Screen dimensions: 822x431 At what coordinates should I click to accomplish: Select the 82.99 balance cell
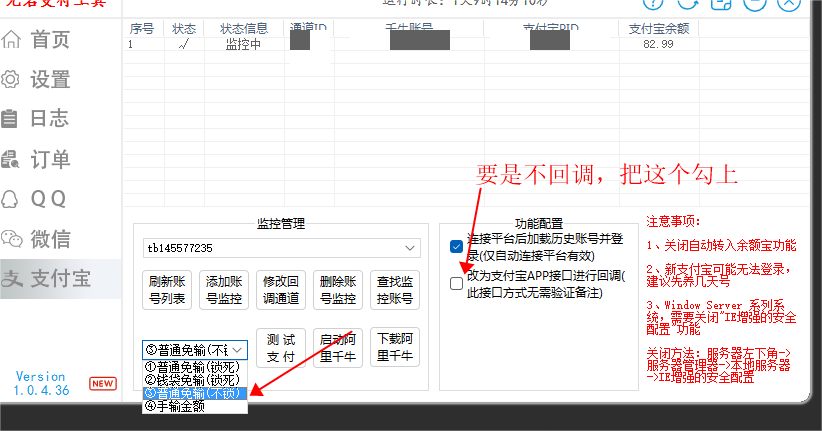click(x=658, y=44)
